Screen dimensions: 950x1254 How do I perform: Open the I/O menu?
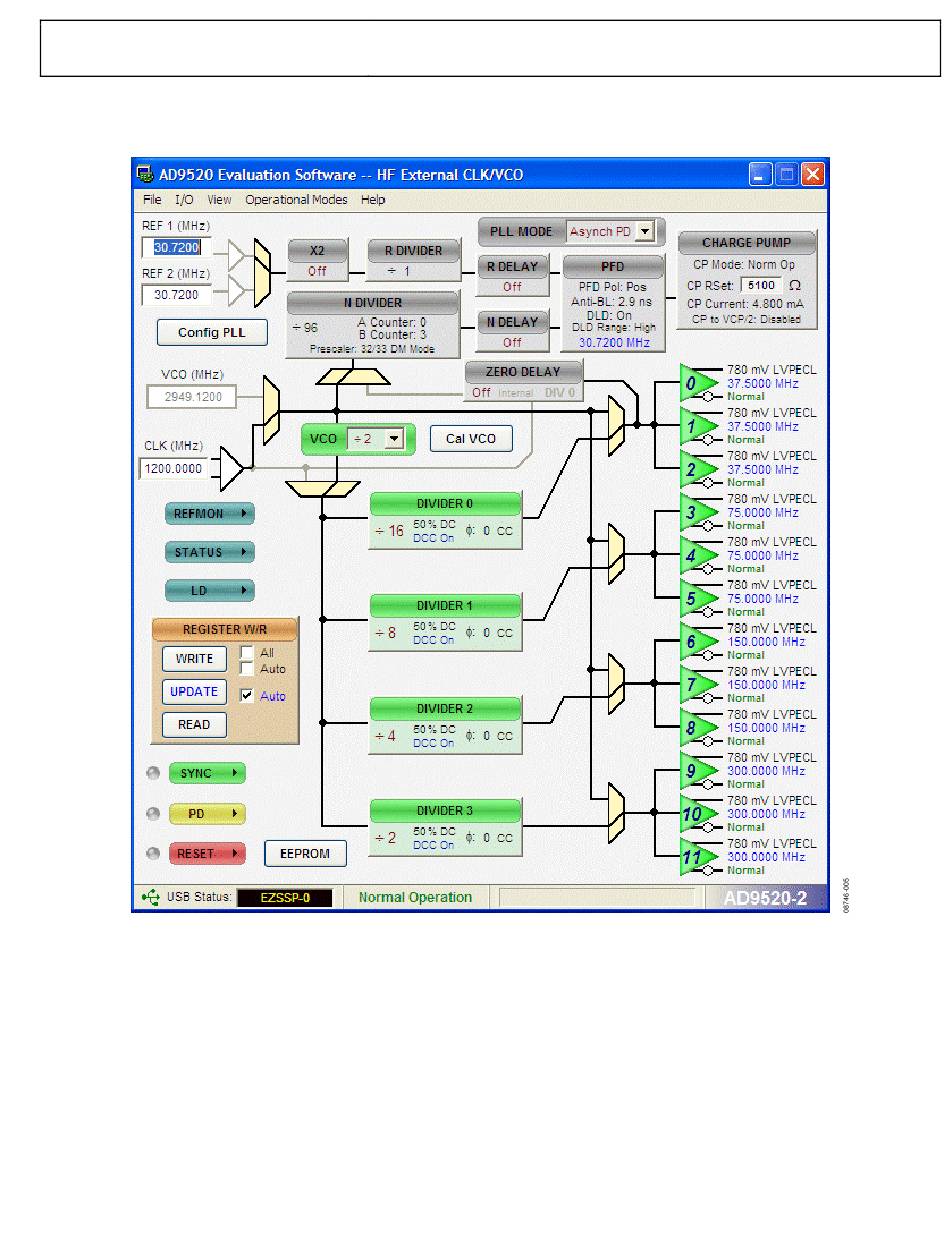pyautogui.click(x=185, y=200)
